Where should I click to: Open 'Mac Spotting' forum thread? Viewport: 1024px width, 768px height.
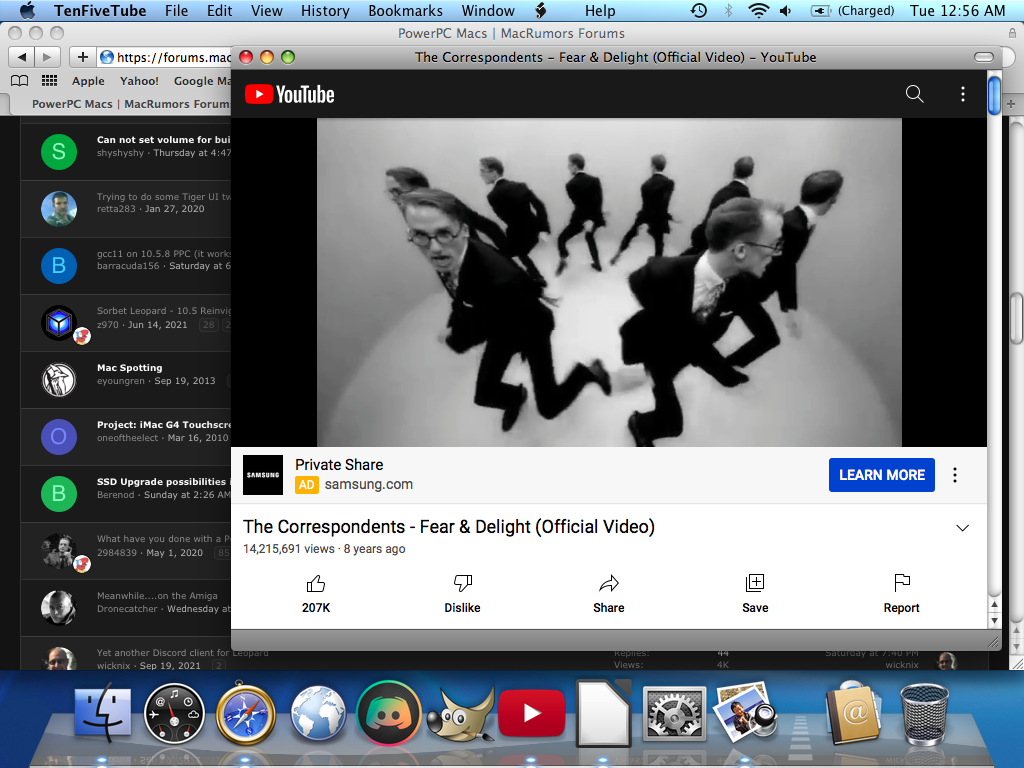tap(129, 368)
